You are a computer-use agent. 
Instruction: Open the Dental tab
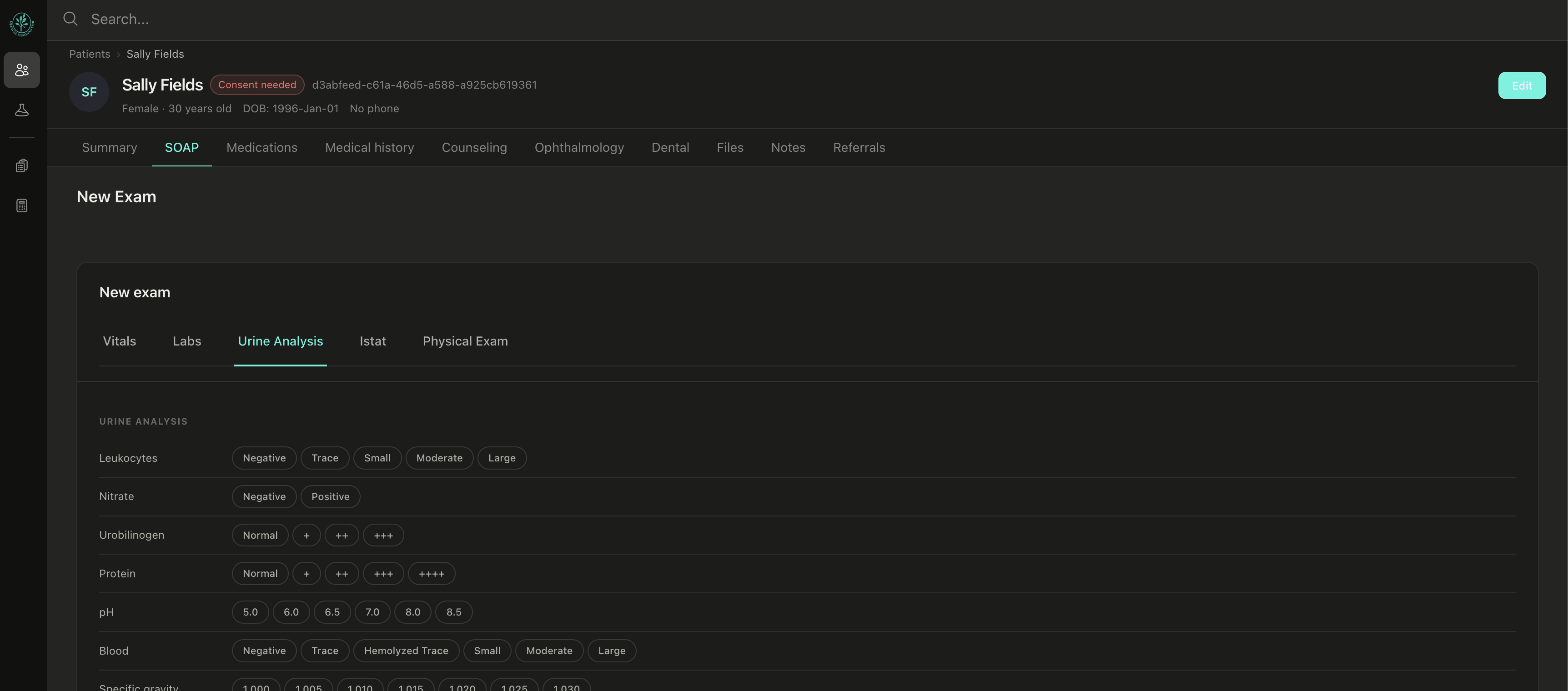click(x=670, y=147)
